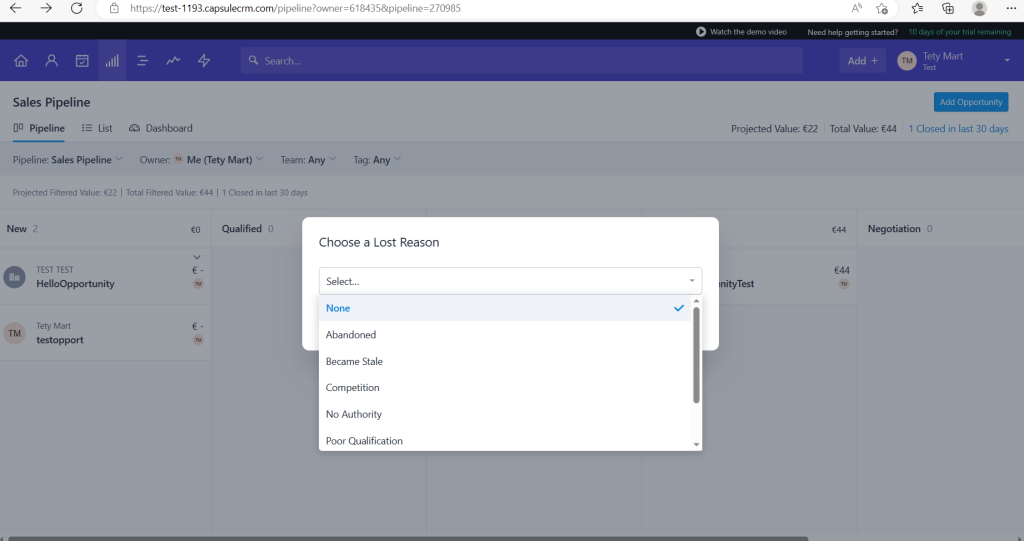Viewport: 1024px width, 541px height.
Task: Expand the Team: Any filter
Action: [308, 159]
